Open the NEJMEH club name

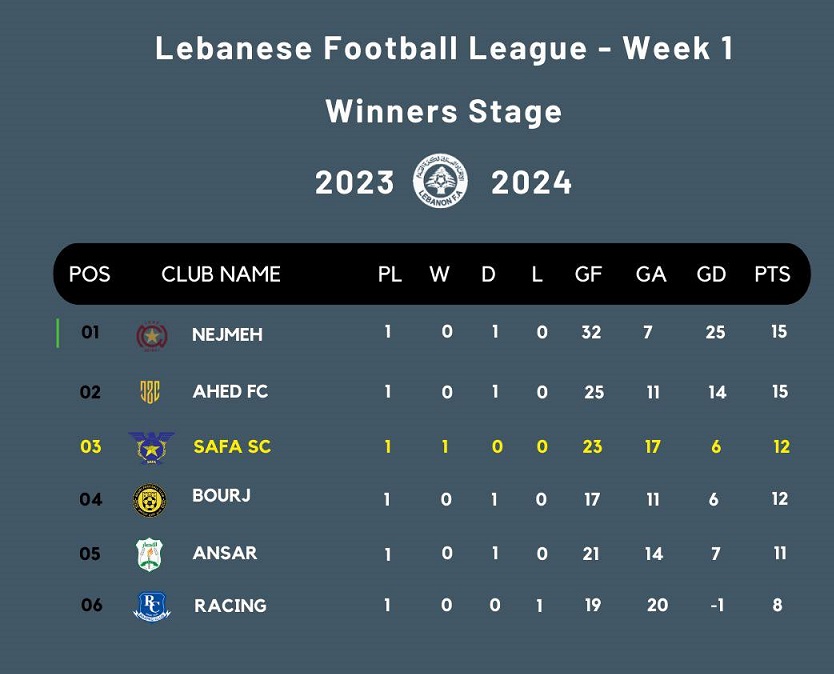coord(227,335)
